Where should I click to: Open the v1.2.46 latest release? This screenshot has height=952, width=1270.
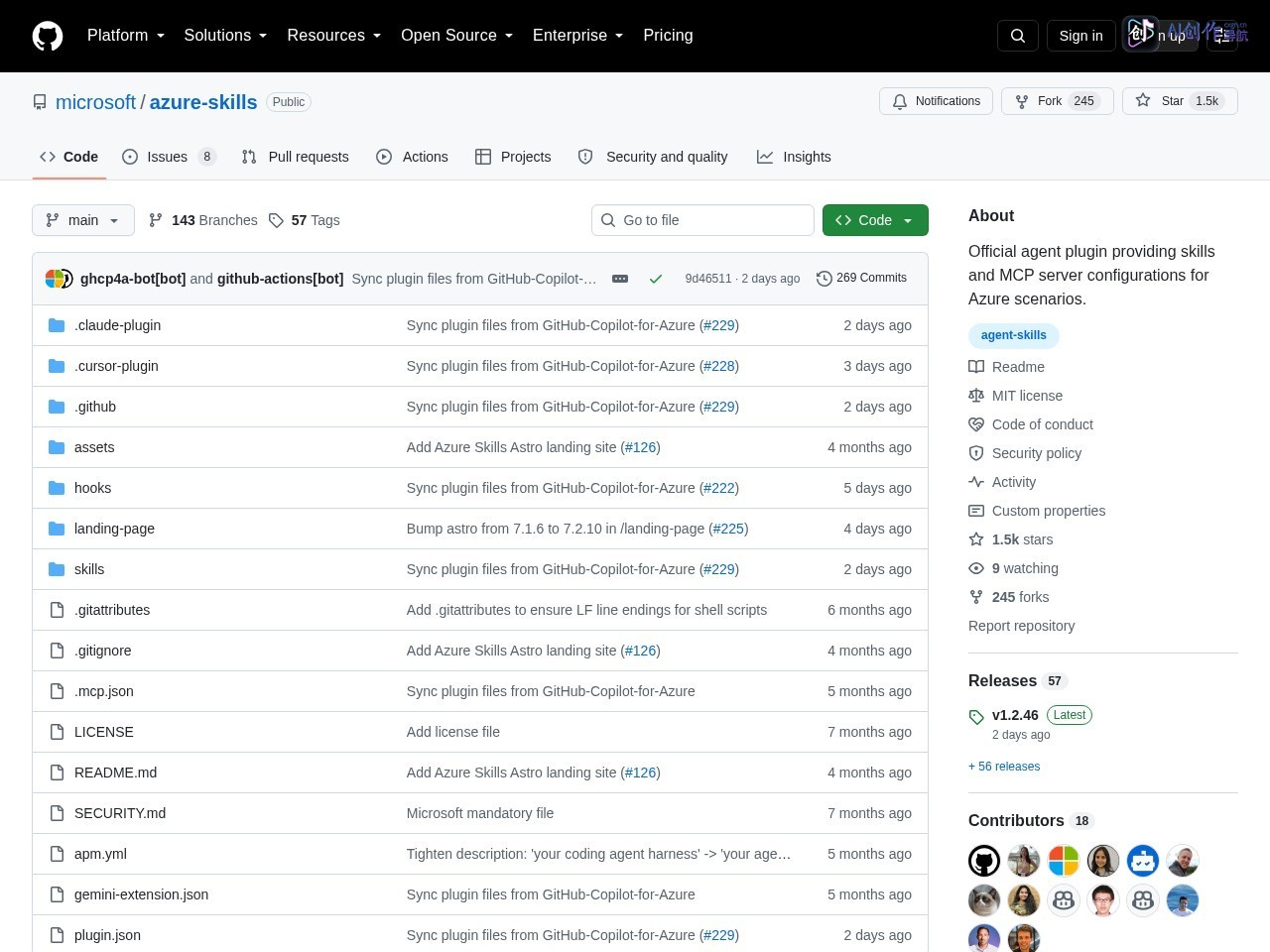pyautogui.click(x=1015, y=715)
